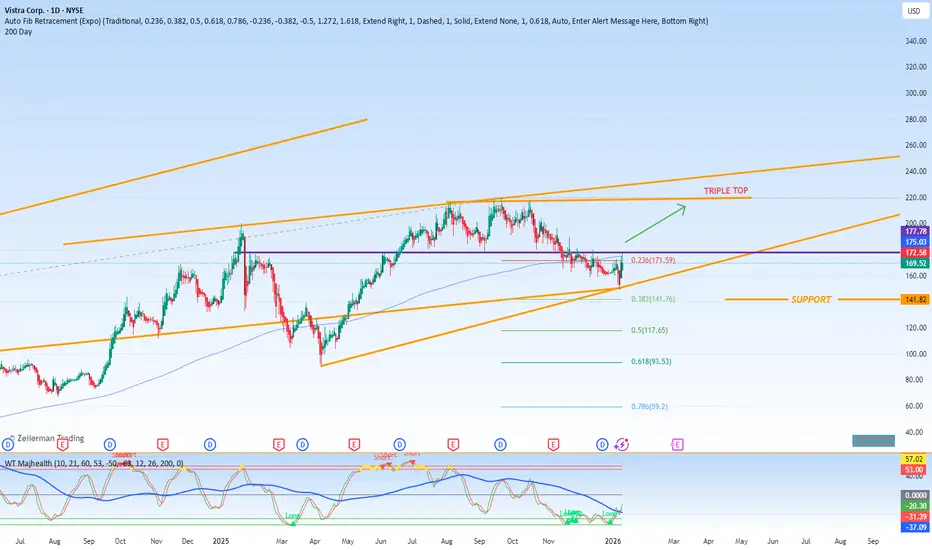Select the green upward arrow drawing on the chart
Viewport: 932px width, 550px height.
(x=655, y=224)
